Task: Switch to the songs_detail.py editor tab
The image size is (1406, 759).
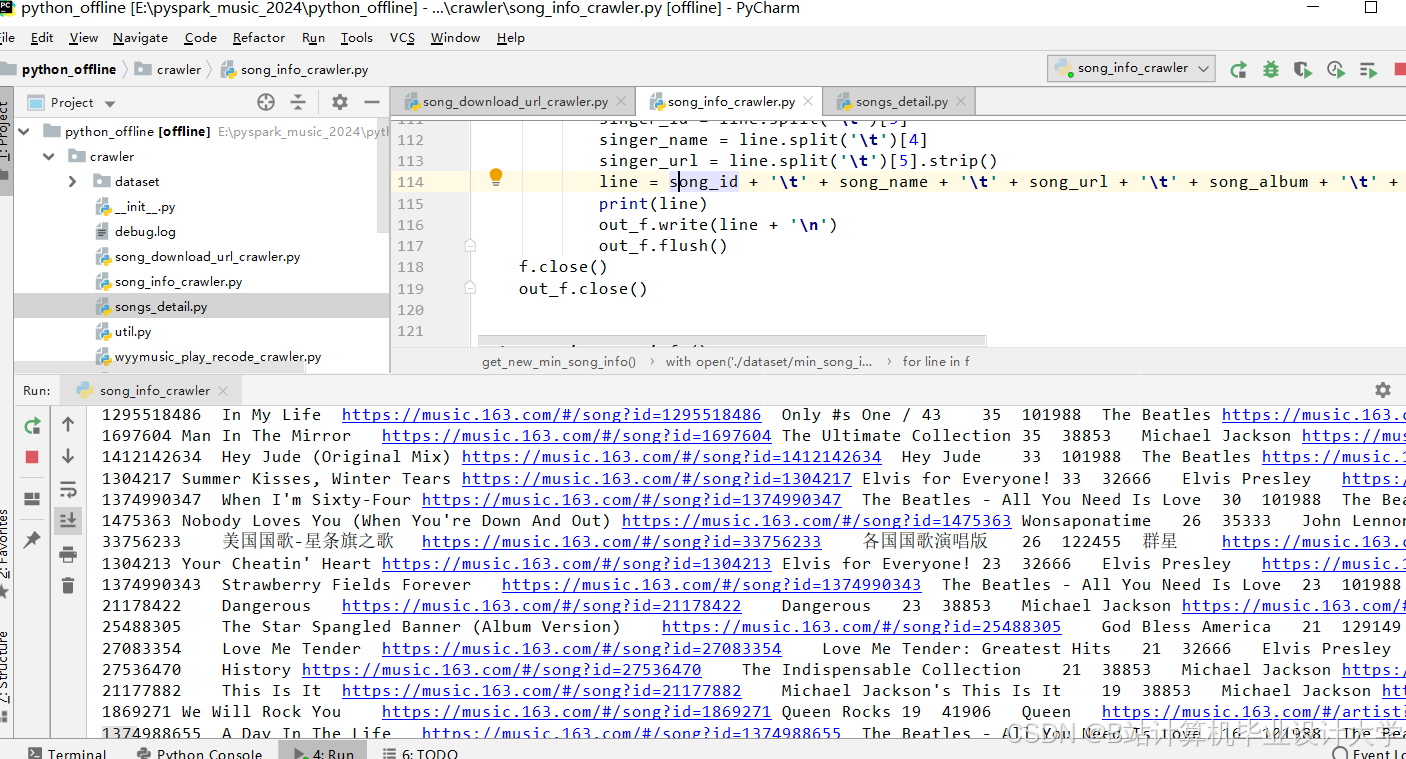Action: point(898,100)
